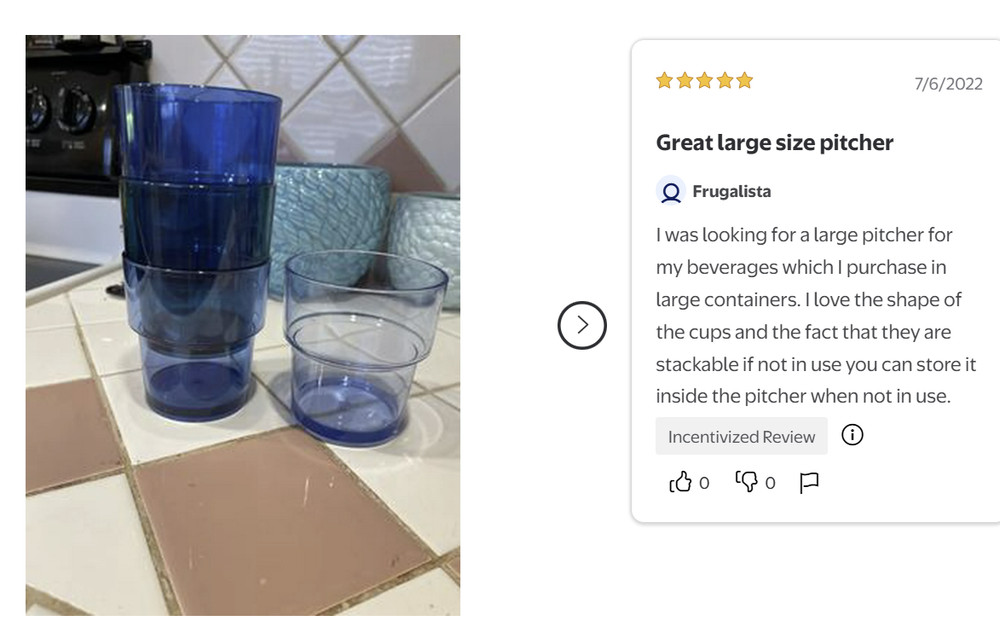Give the review a thumbs down
The image size is (1000, 621).
point(748,482)
